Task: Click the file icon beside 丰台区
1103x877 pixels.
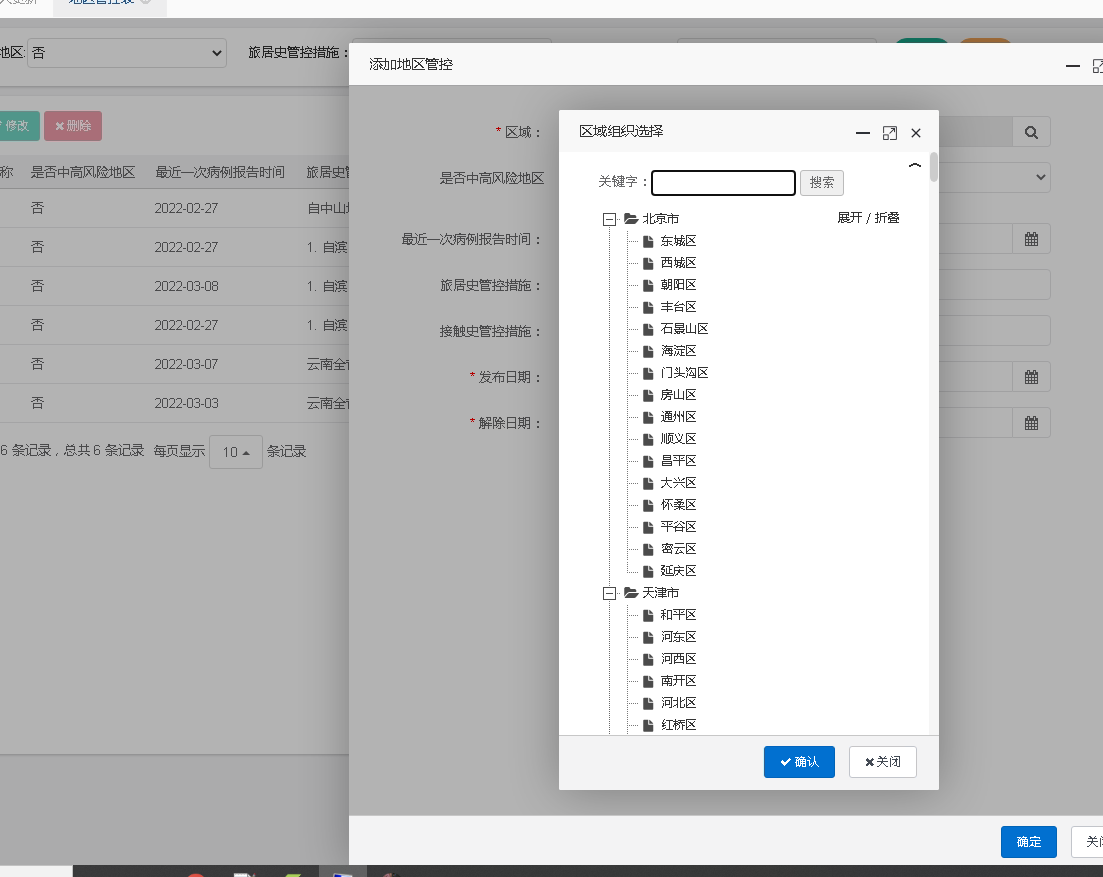Action: 648,307
